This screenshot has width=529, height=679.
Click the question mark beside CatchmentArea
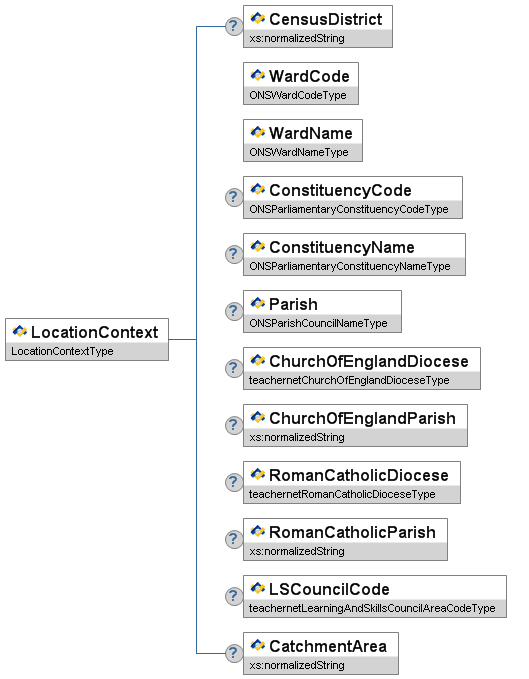[234, 653]
